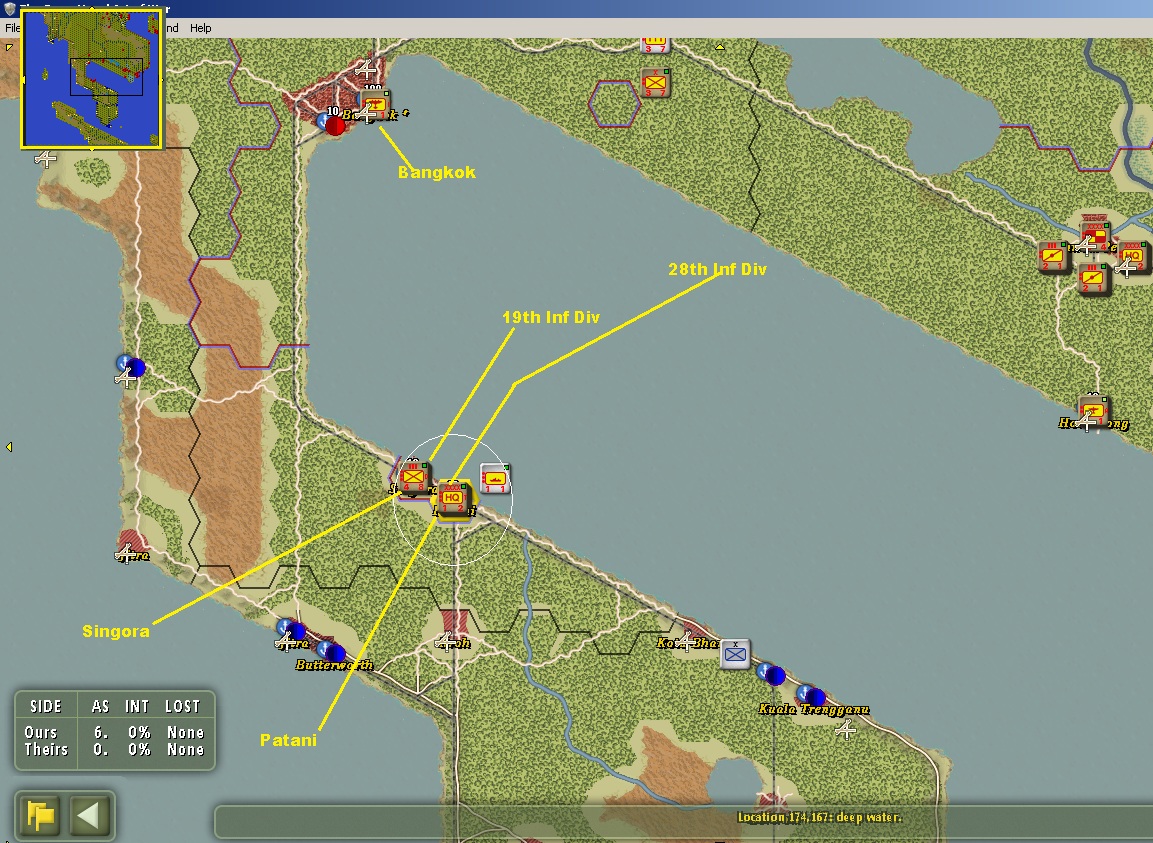Select the XXXX combined-arms unit in the right cluster
The height and width of the screenshot is (843, 1153).
1095,235
